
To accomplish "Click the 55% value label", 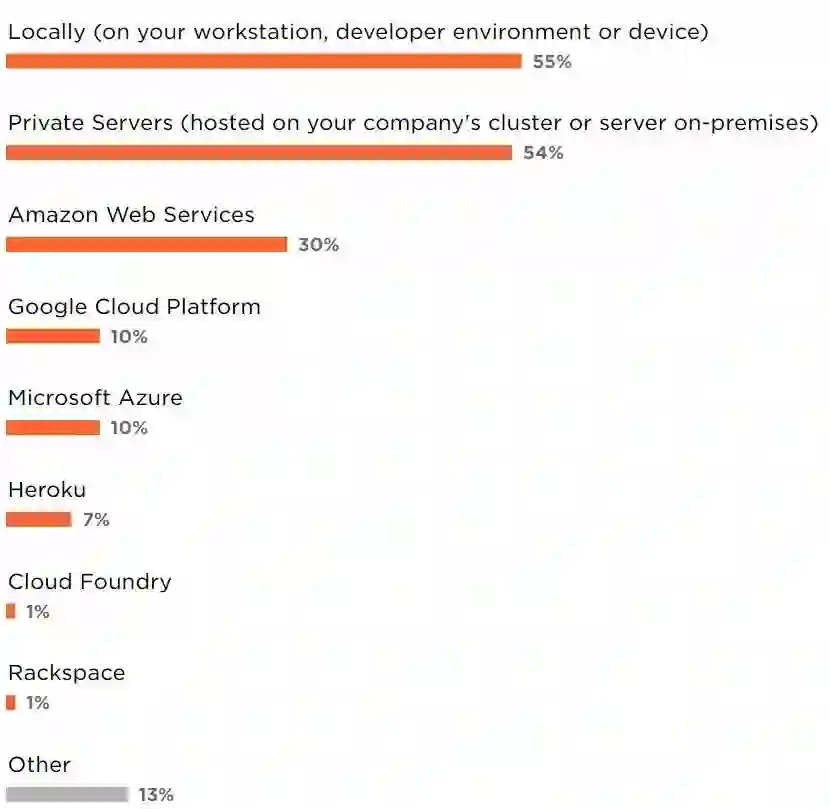I will (x=552, y=62).
